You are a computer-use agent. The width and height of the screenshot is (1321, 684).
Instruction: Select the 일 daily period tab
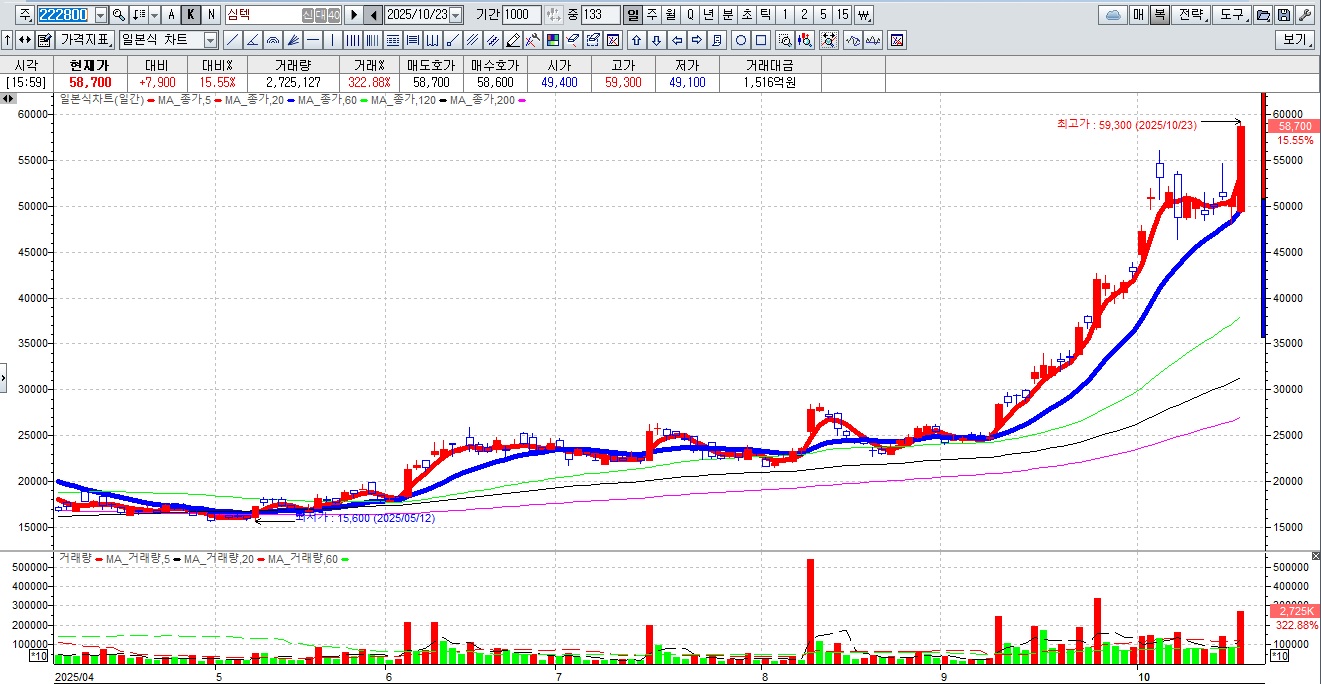633,15
